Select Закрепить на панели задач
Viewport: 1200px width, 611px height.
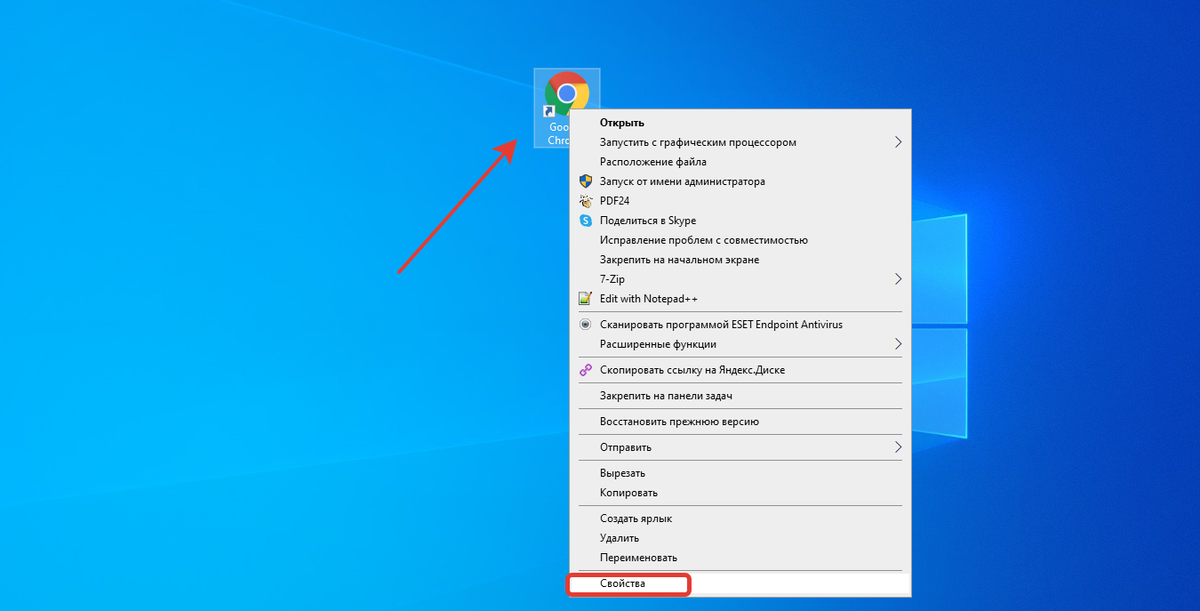click(740, 396)
